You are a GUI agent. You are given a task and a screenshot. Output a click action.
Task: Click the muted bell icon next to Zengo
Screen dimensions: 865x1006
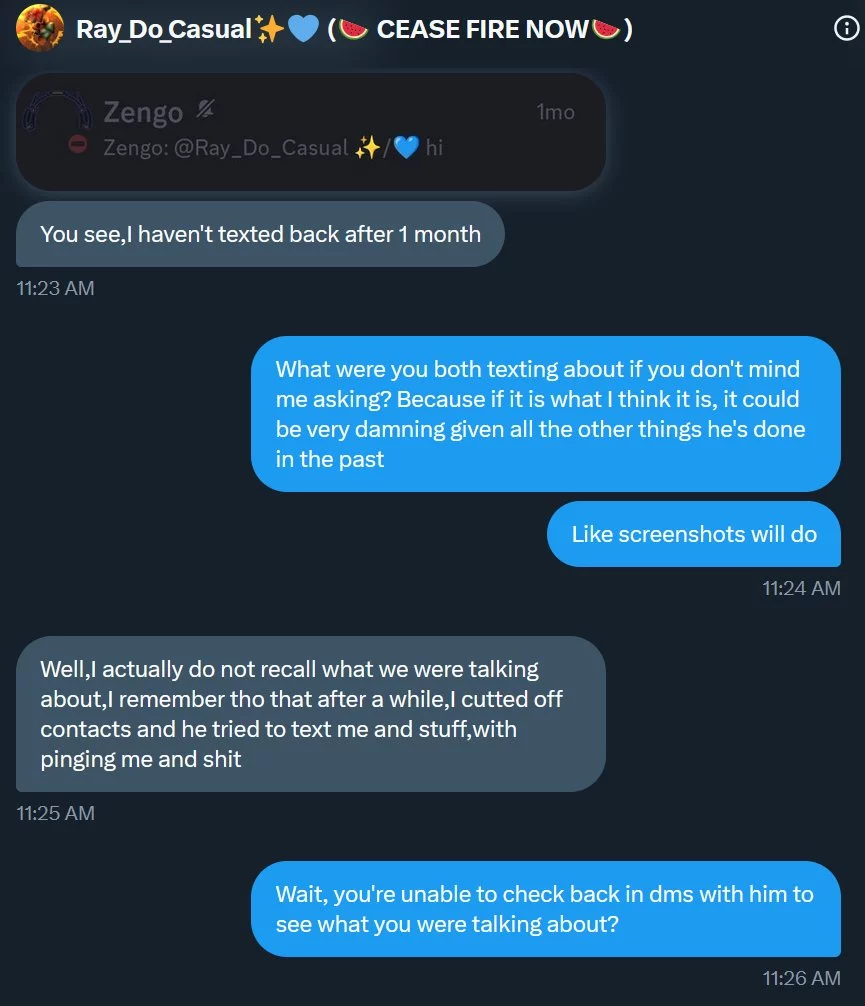click(x=205, y=110)
